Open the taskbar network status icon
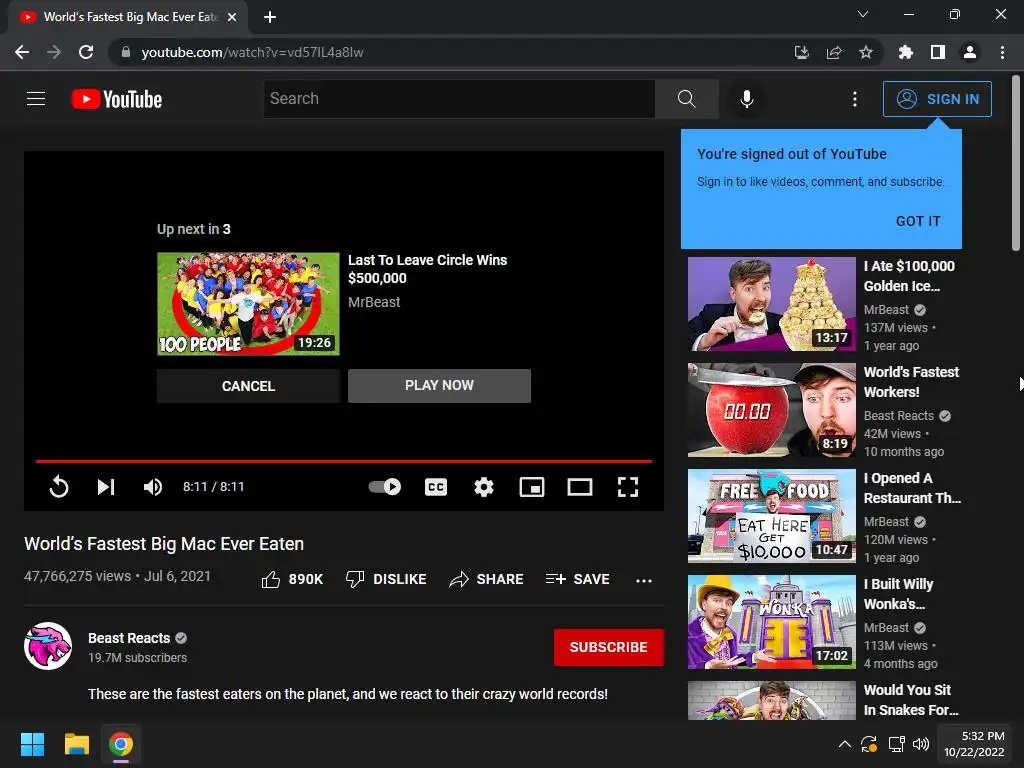Viewport: 1024px width, 768px height. tap(896, 744)
